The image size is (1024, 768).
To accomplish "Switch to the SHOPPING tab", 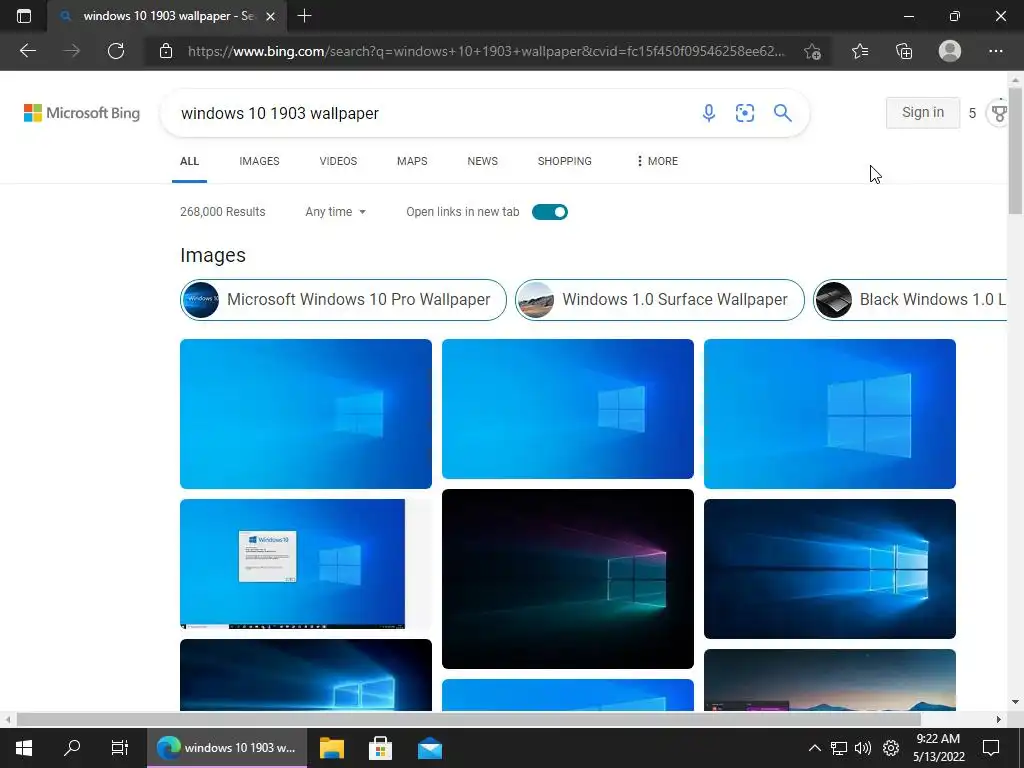I will click(x=565, y=161).
